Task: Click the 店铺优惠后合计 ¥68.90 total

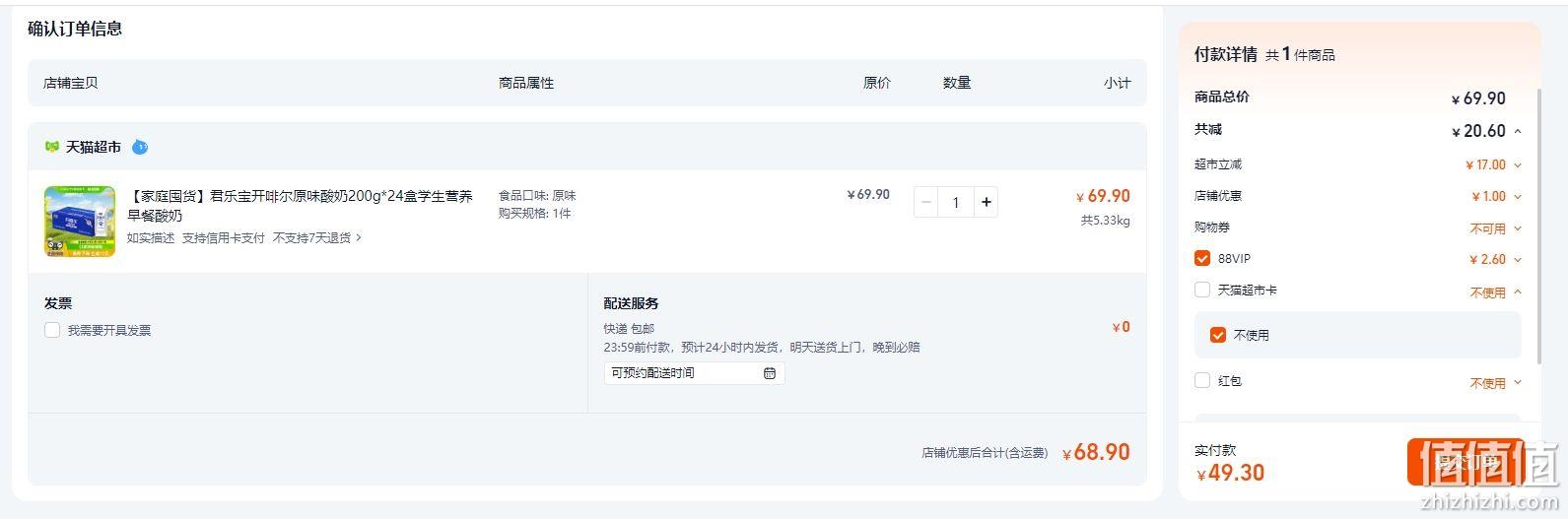Action: tap(1096, 452)
